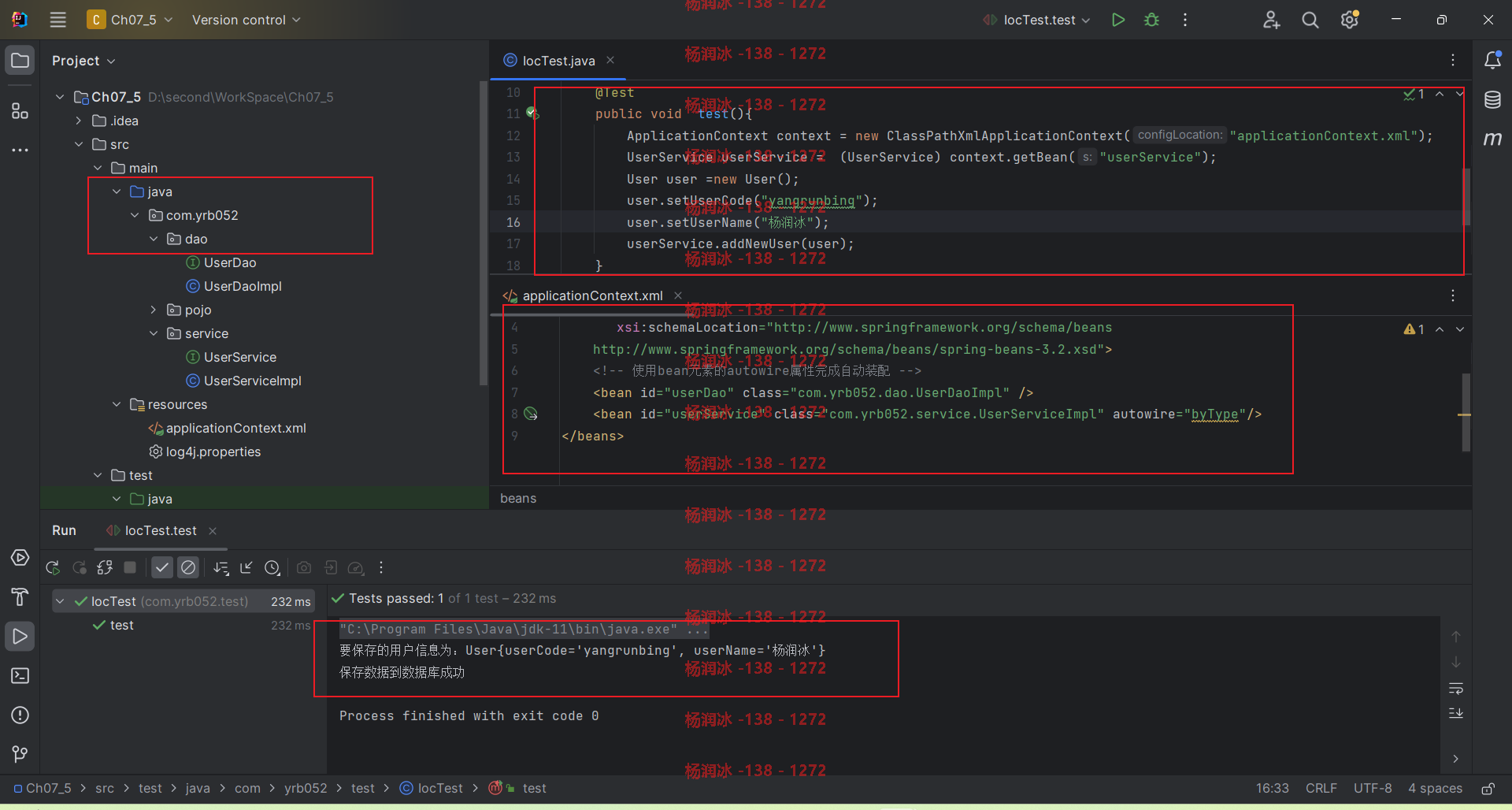The height and width of the screenshot is (810, 1512).
Task: Click Project tree vertical scrollbar
Action: [x=484, y=232]
